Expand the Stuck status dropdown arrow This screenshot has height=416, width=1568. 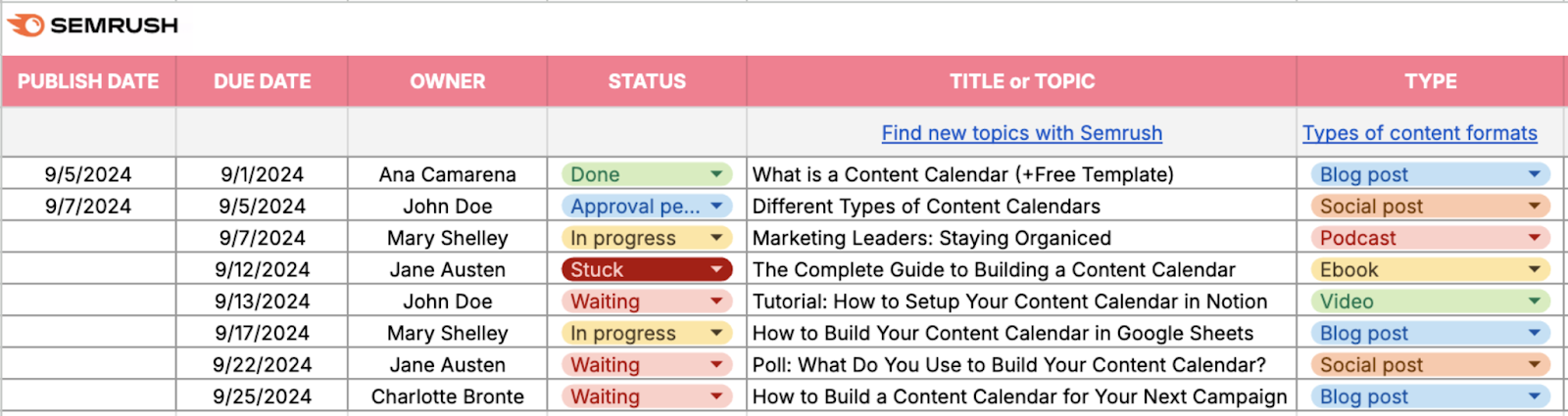pos(716,269)
